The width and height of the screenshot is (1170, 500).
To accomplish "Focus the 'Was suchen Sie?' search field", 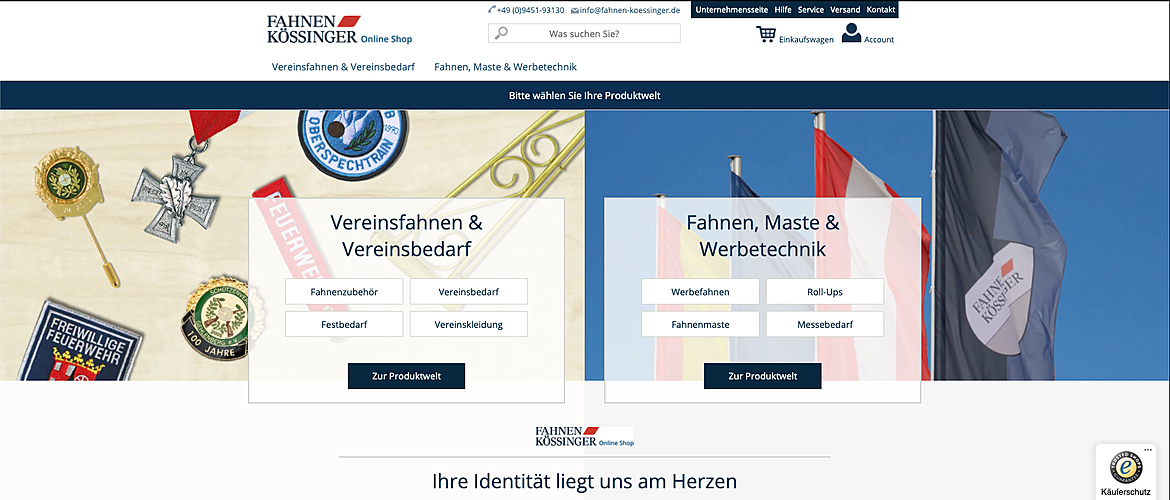I will (584, 34).
